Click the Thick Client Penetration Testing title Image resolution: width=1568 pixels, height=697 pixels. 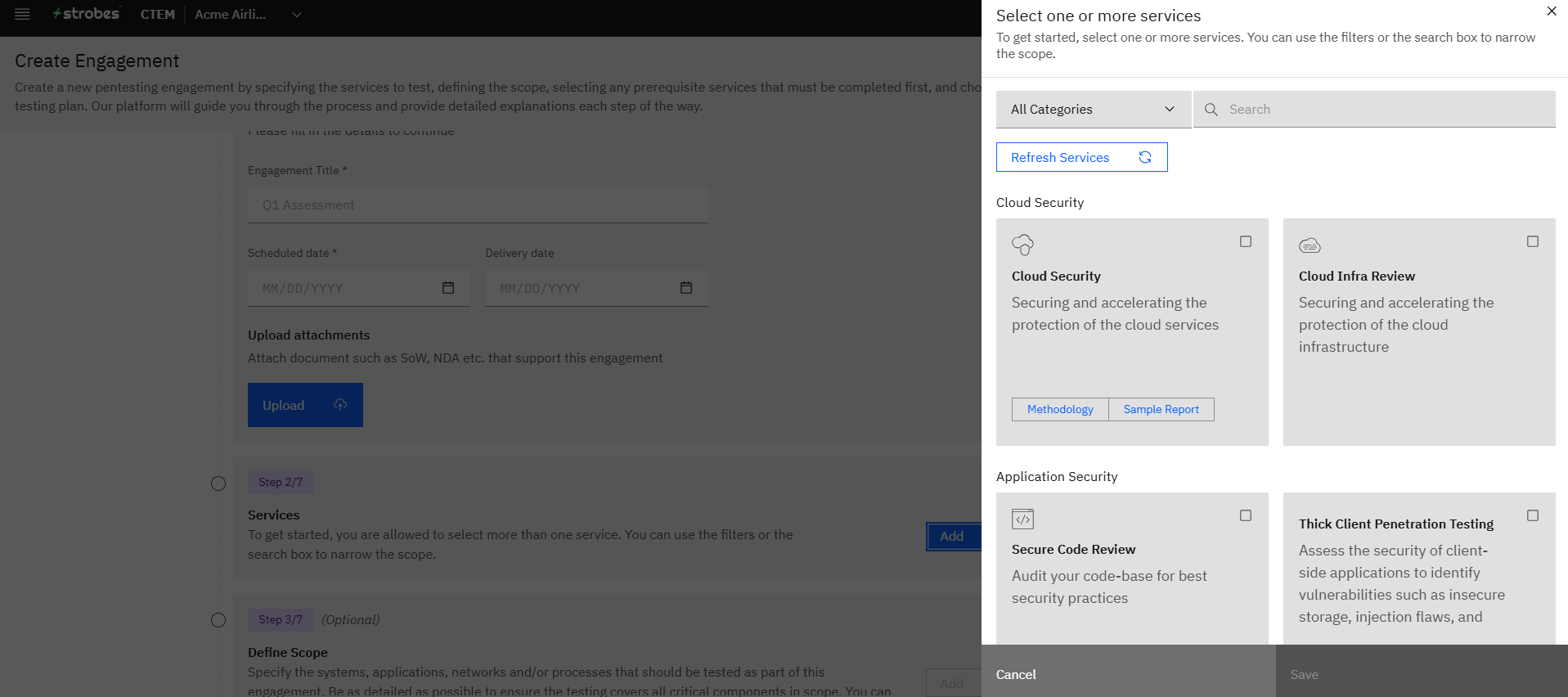[x=1396, y=524]
